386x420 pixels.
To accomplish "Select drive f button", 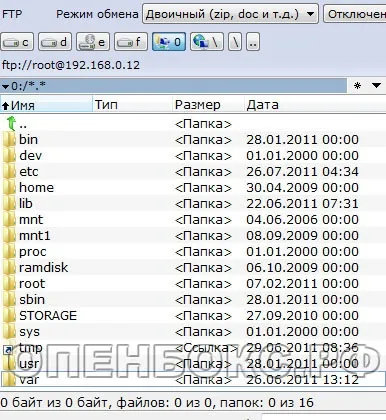I will pyautogui.click(x=131, y=42).
